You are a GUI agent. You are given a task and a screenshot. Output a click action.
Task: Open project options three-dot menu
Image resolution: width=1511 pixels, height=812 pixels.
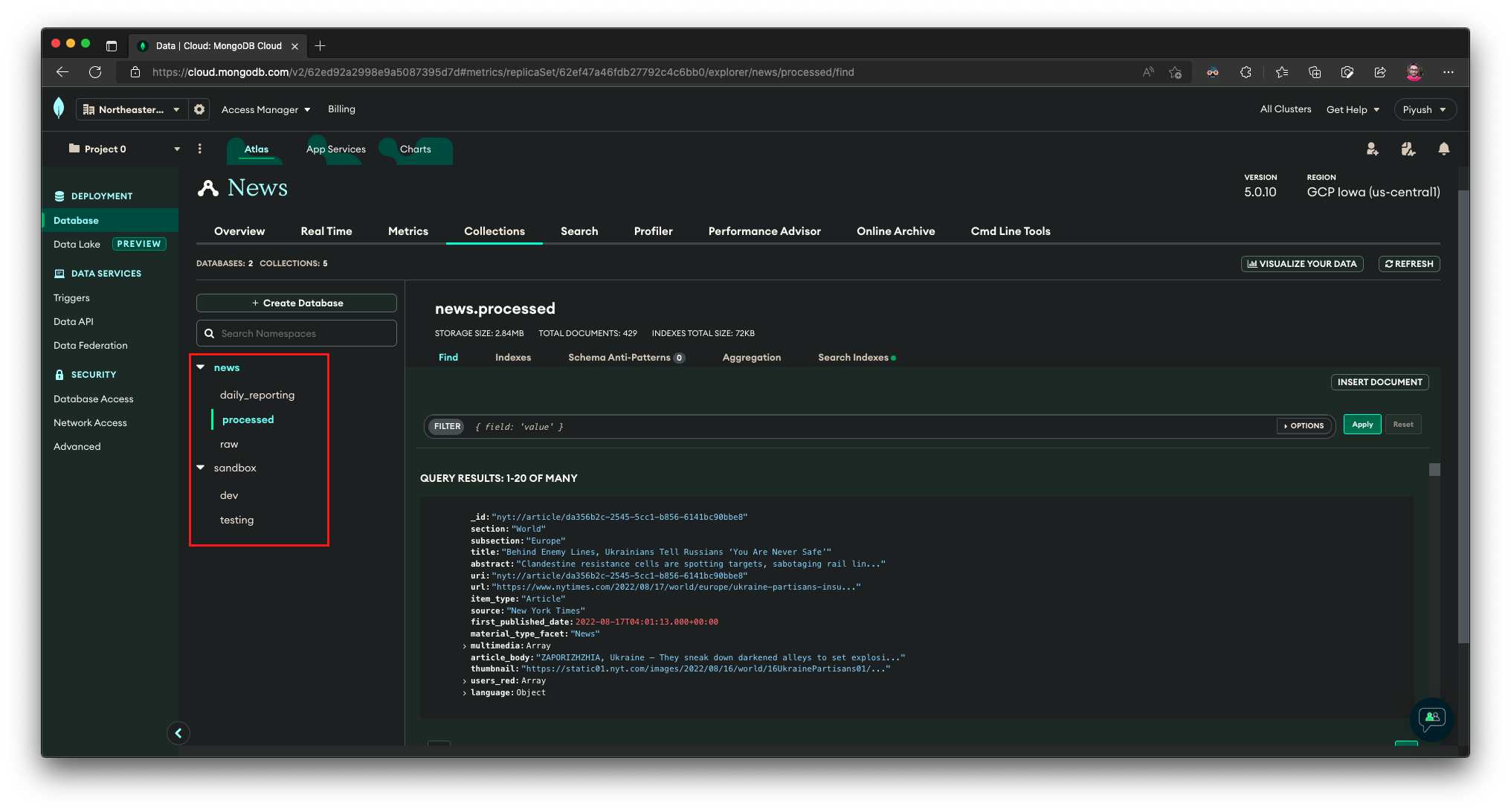tap(199, 149)
